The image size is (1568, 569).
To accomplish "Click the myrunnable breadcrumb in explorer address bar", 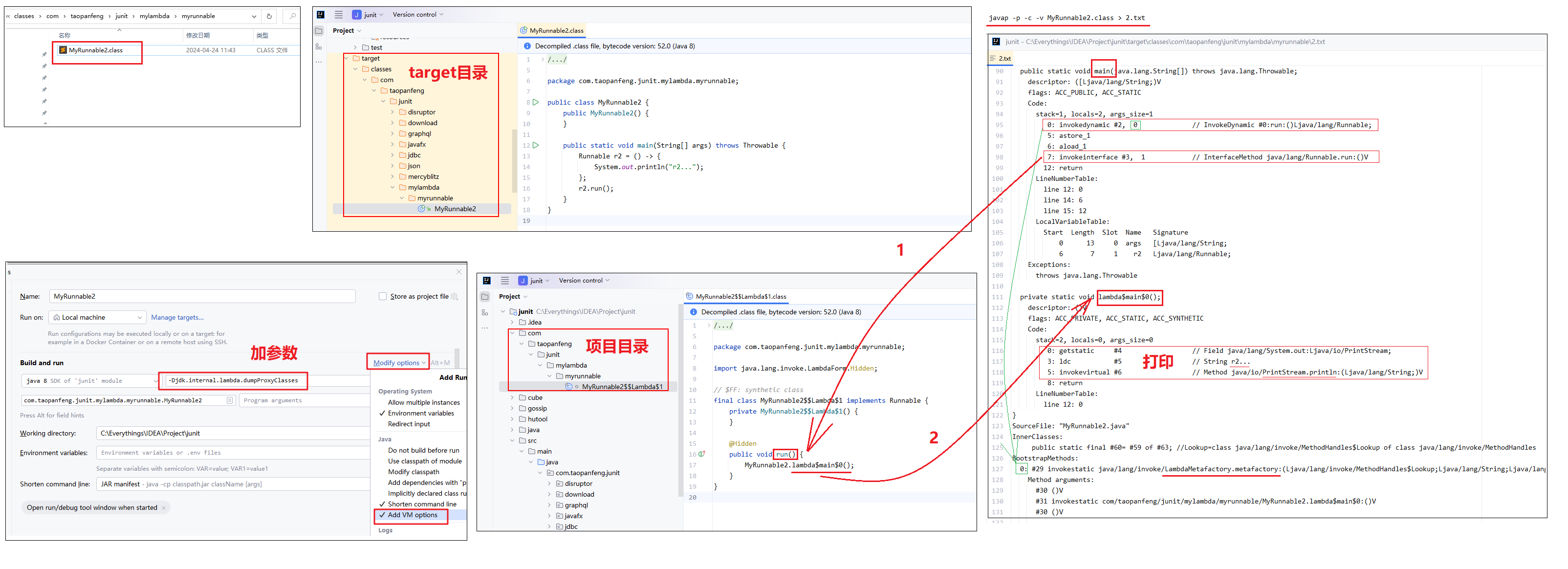I will pyautogui.click(x=198, y=17).
